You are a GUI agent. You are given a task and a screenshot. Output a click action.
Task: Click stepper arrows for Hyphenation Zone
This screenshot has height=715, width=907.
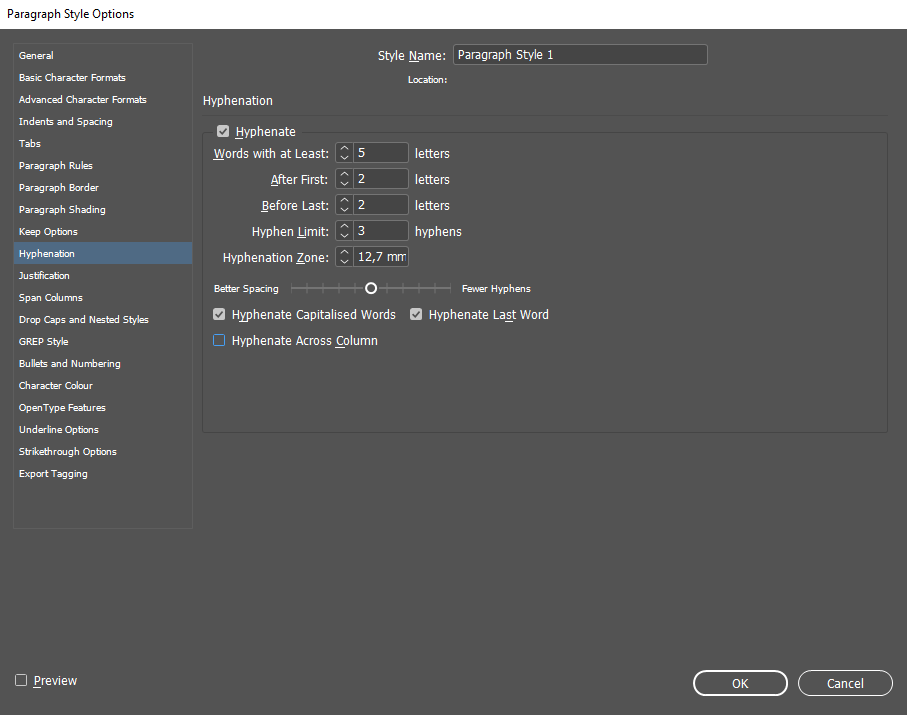click(344, 257)
